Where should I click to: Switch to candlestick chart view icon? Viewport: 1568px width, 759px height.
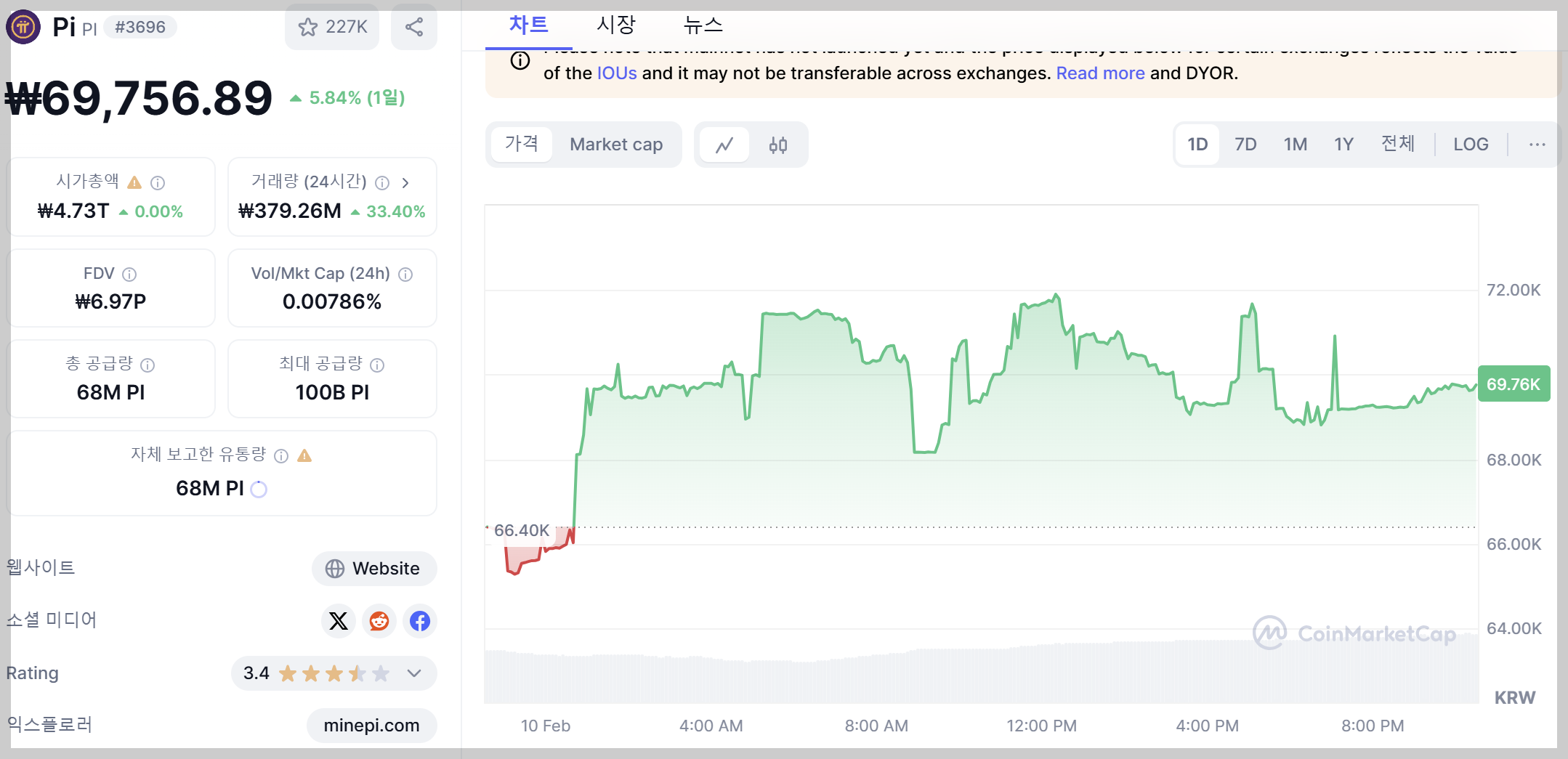point(778,145)
